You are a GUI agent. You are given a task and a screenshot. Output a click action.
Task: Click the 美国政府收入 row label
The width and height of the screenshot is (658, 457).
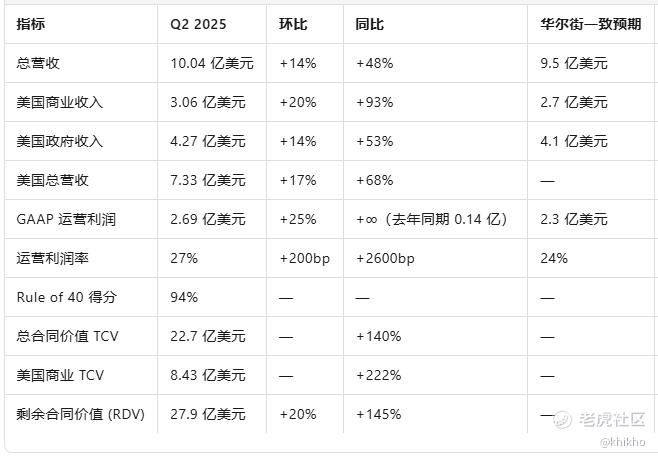pyautogui.click(x=59, y=141)
